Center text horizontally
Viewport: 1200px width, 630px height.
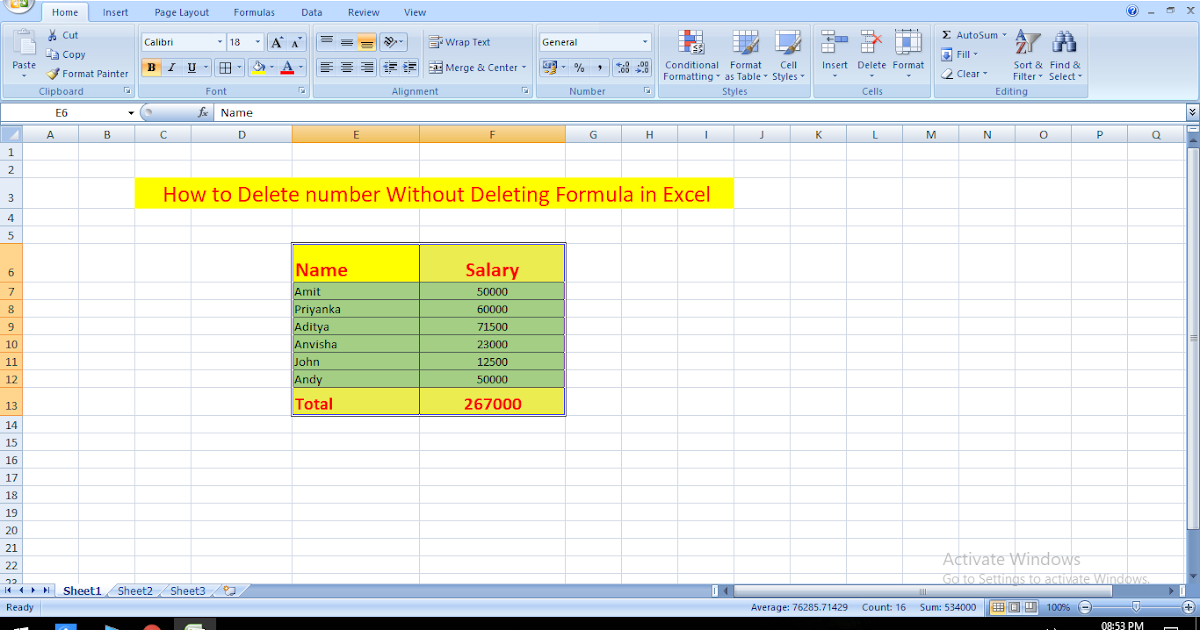pos(346,67)
